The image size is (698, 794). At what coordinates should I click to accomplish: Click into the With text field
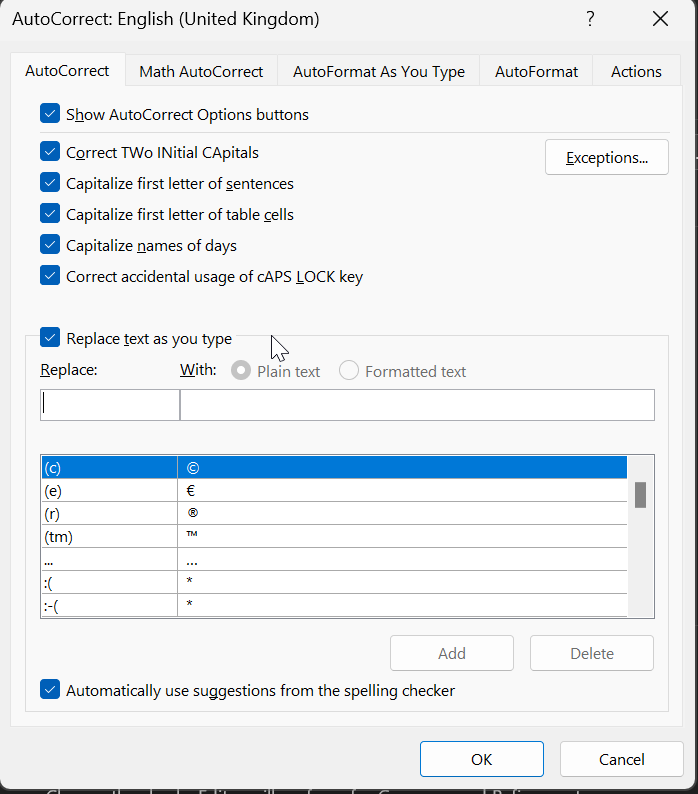[x=417, y=405]
